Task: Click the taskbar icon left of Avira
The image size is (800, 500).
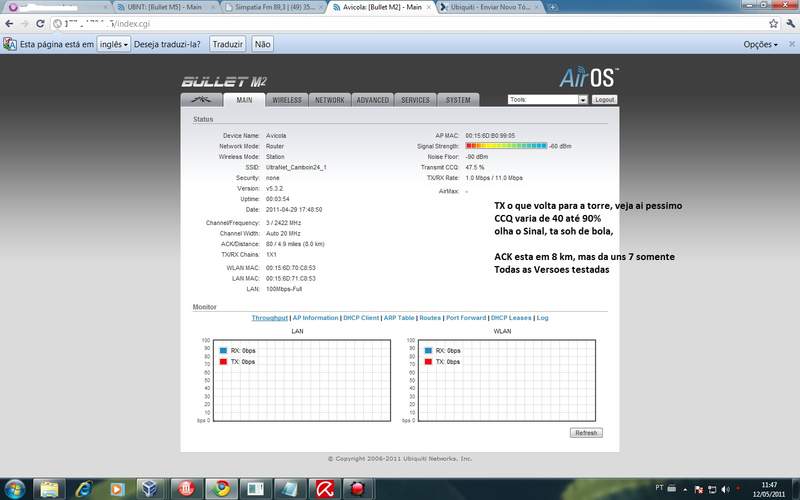Action: pyautogui.click(x=290, y=489)
